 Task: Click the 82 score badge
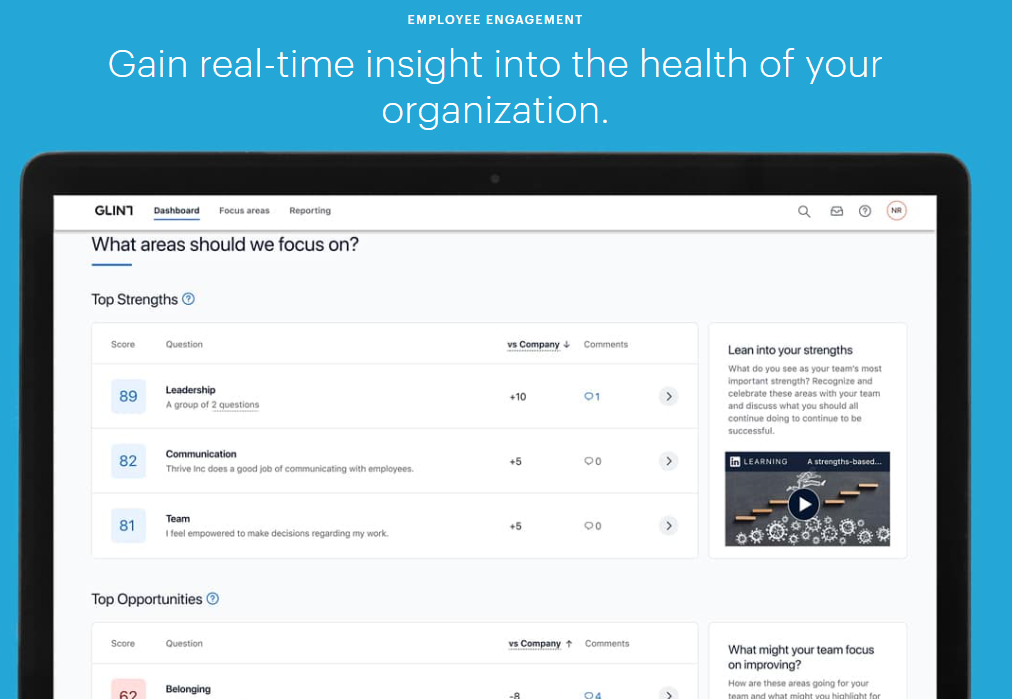(x=128, y=461)
